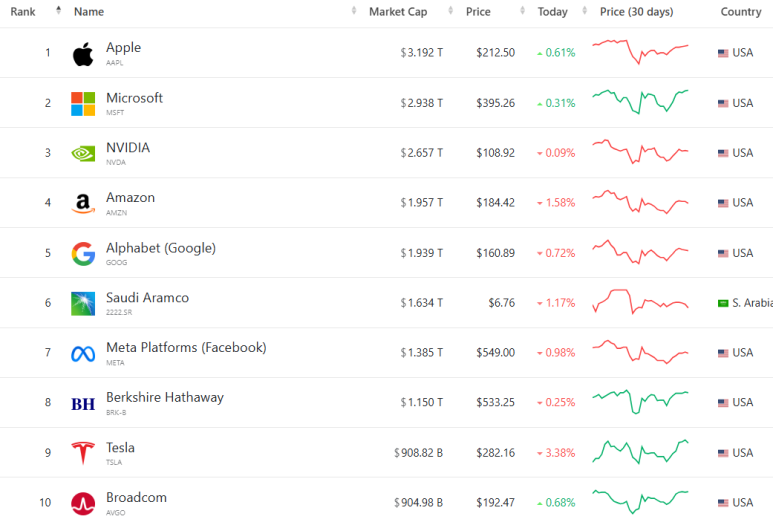773x525 pixels.
Task: Sort by Name using its arrows
Action: pyautogui.click(x=353, y=10)
